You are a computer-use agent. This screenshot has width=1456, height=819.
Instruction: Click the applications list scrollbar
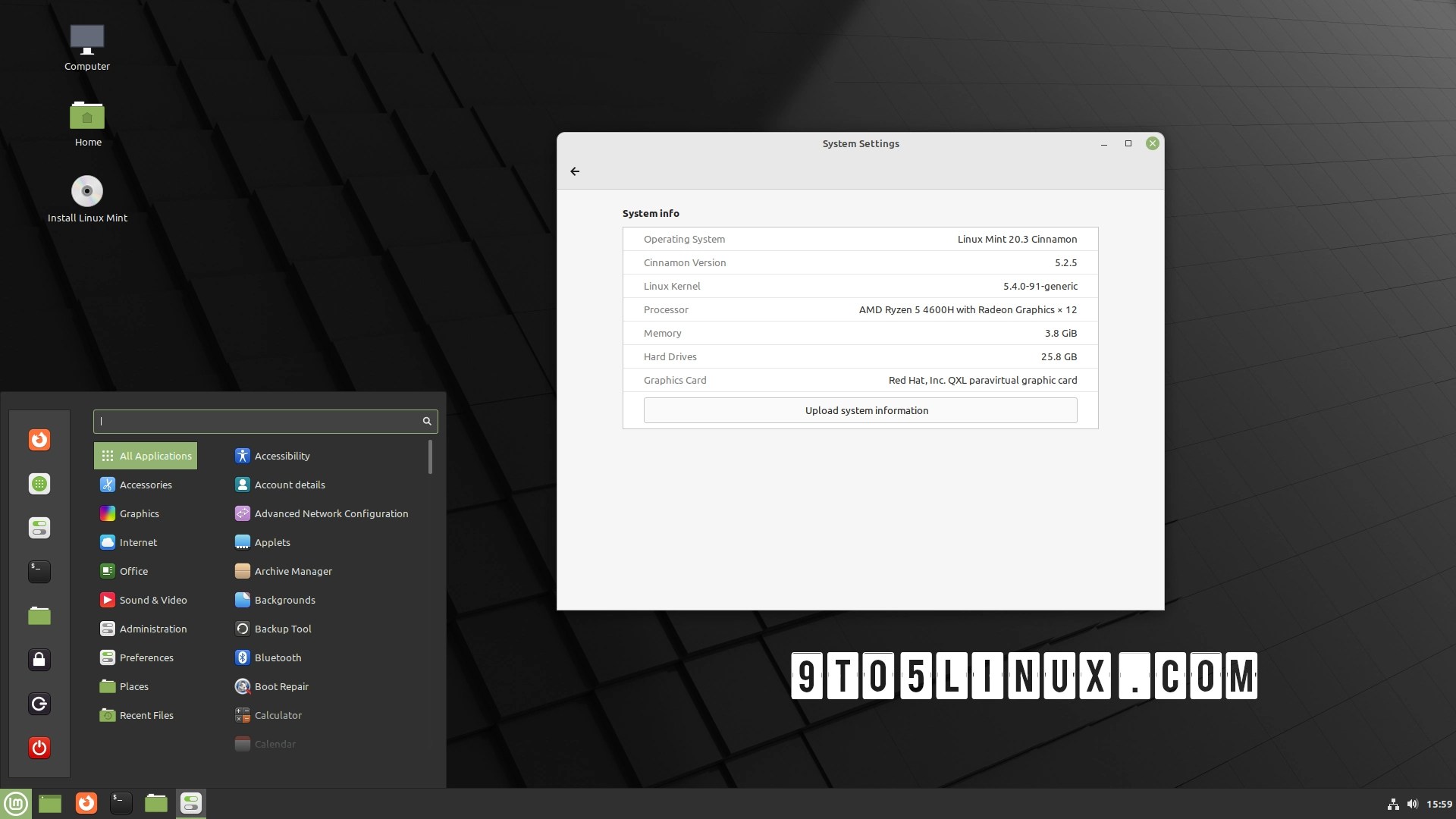(x=430, y=457)
